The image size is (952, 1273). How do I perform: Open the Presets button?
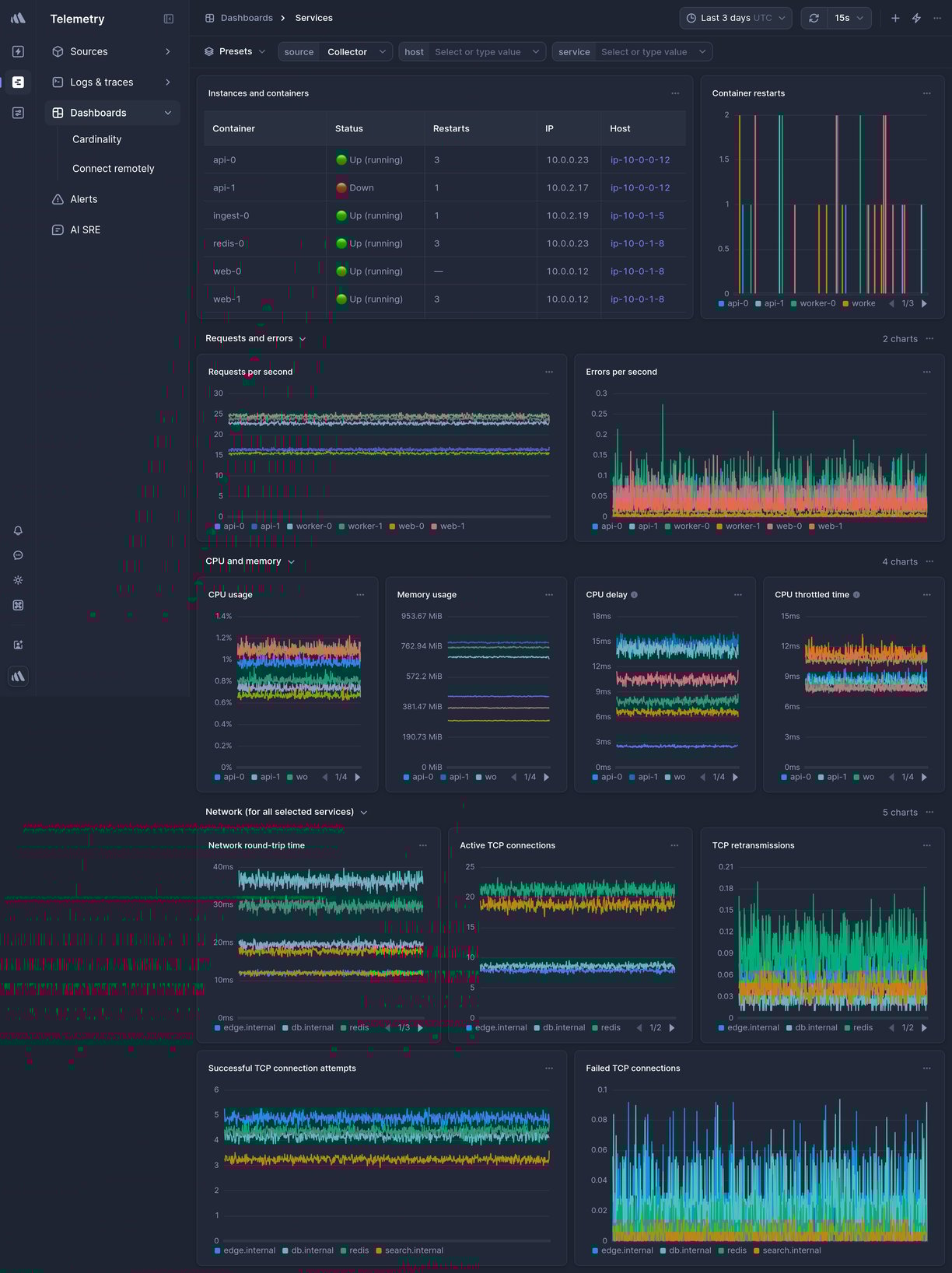[x=235, y=51]
